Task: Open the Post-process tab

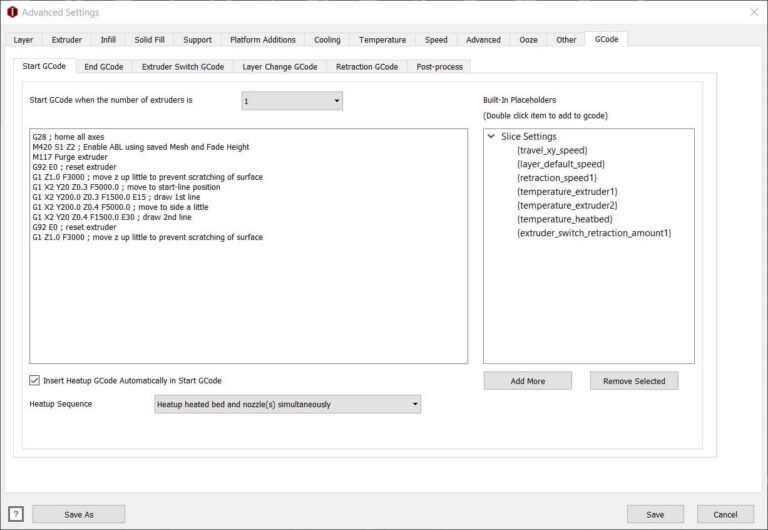Action: click(x=439, y=67)
